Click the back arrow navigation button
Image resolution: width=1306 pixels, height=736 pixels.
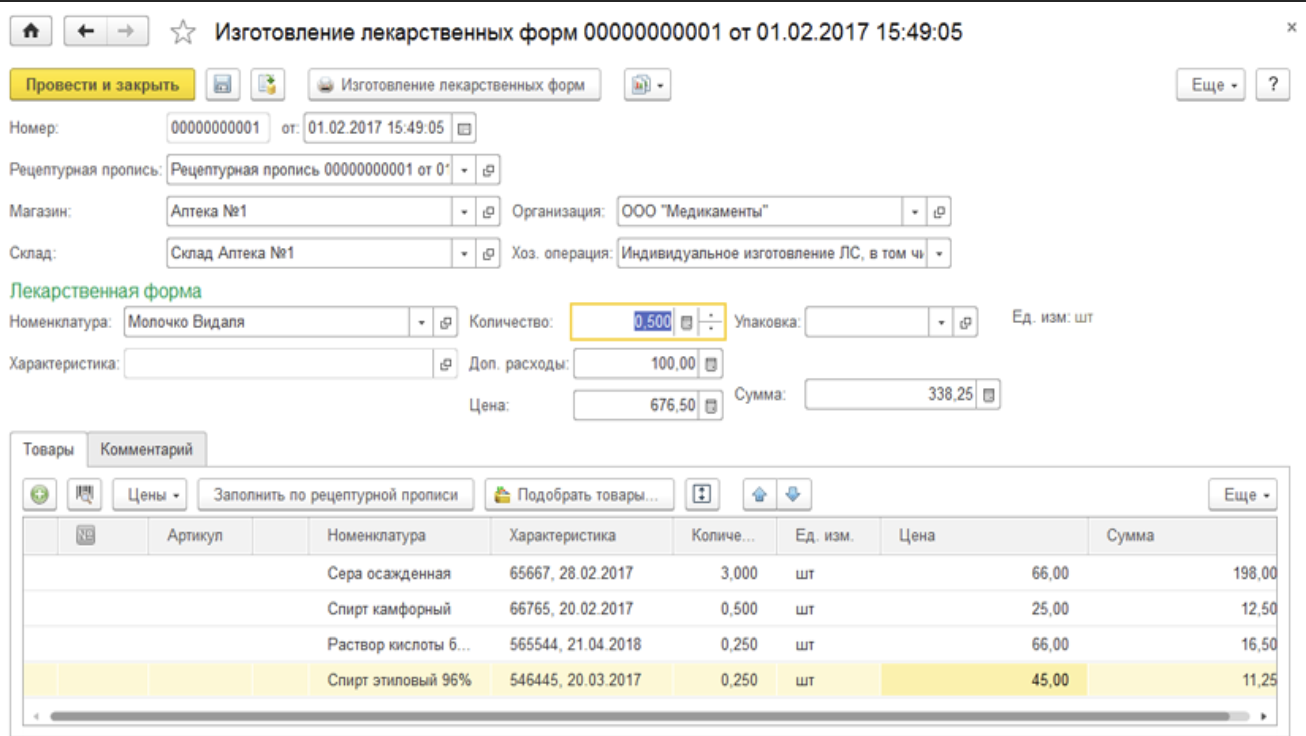pos(85,32)
